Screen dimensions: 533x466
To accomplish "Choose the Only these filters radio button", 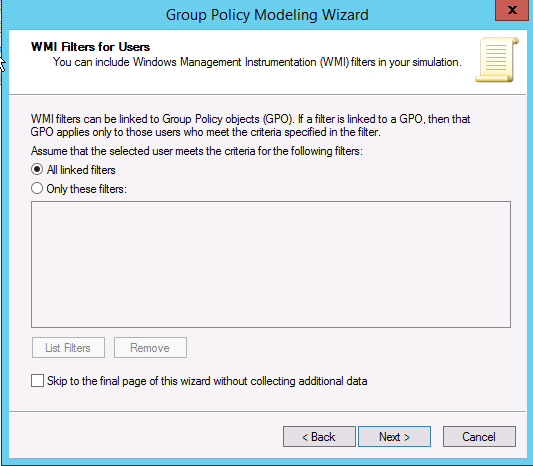I will click(37, 188).
